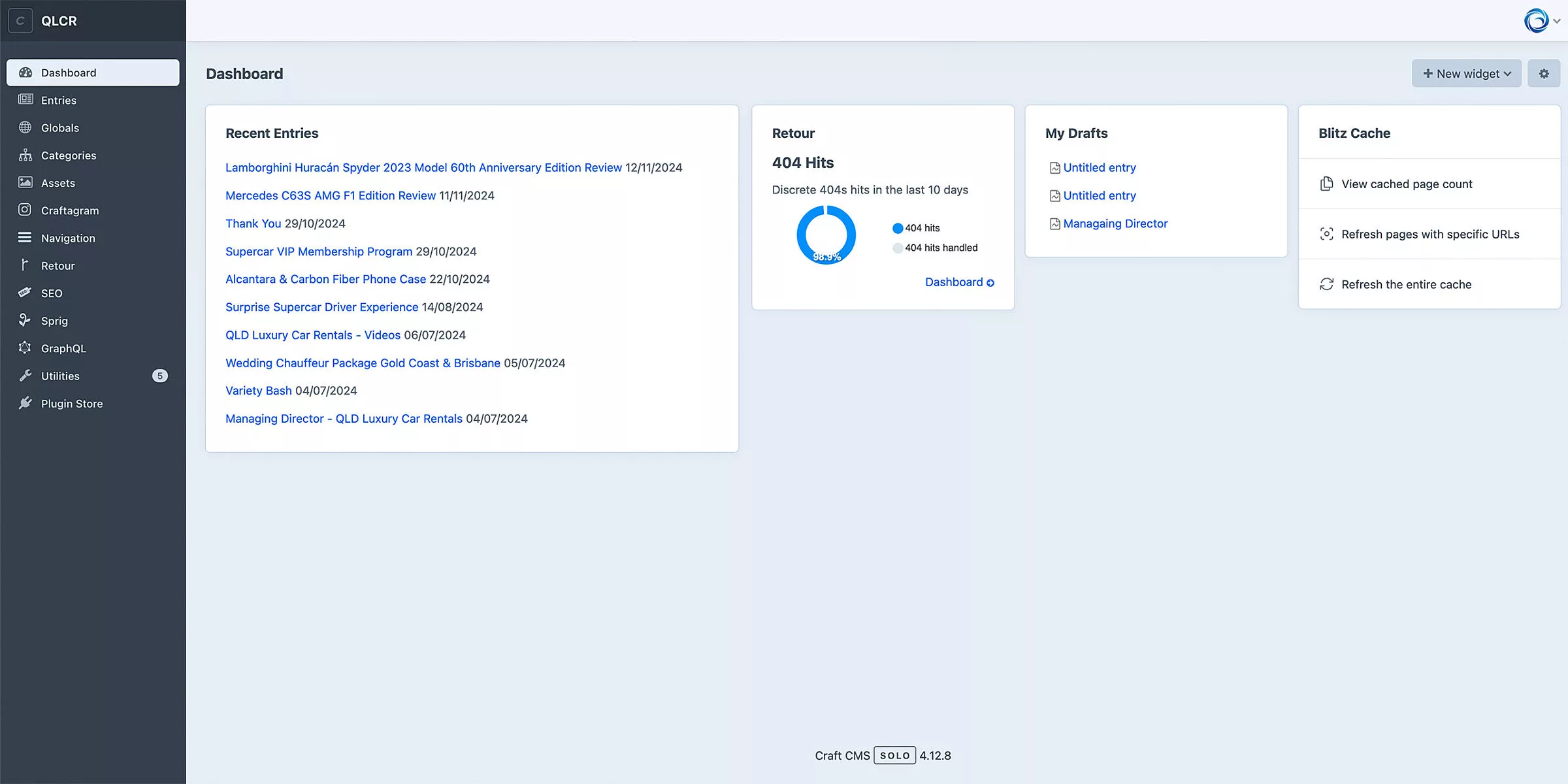Click the Navigation hamburger icon
1568x784 pixels.
[25, 238]
